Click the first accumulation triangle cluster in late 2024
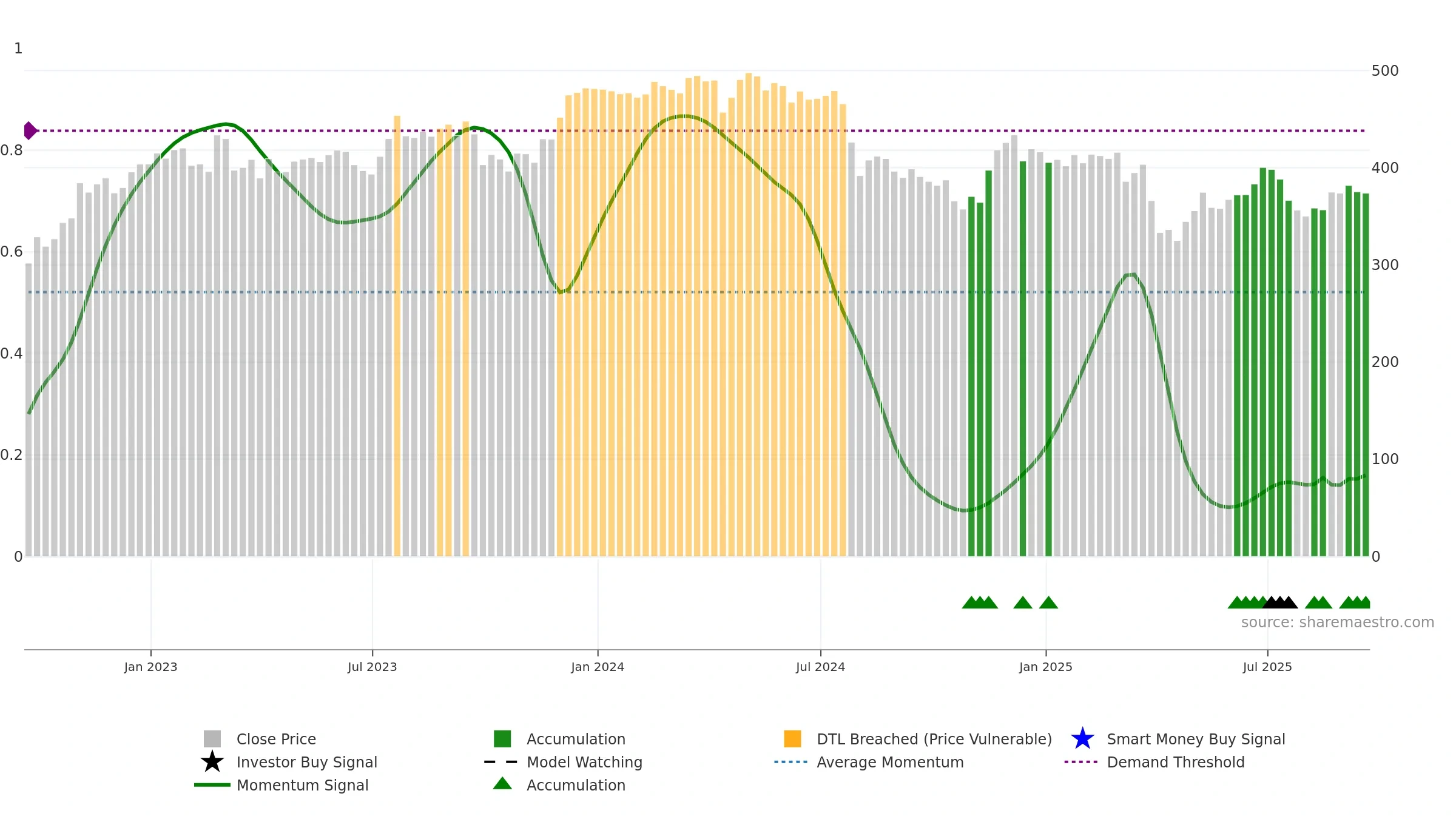1456x819 pixels. point(980,602)
